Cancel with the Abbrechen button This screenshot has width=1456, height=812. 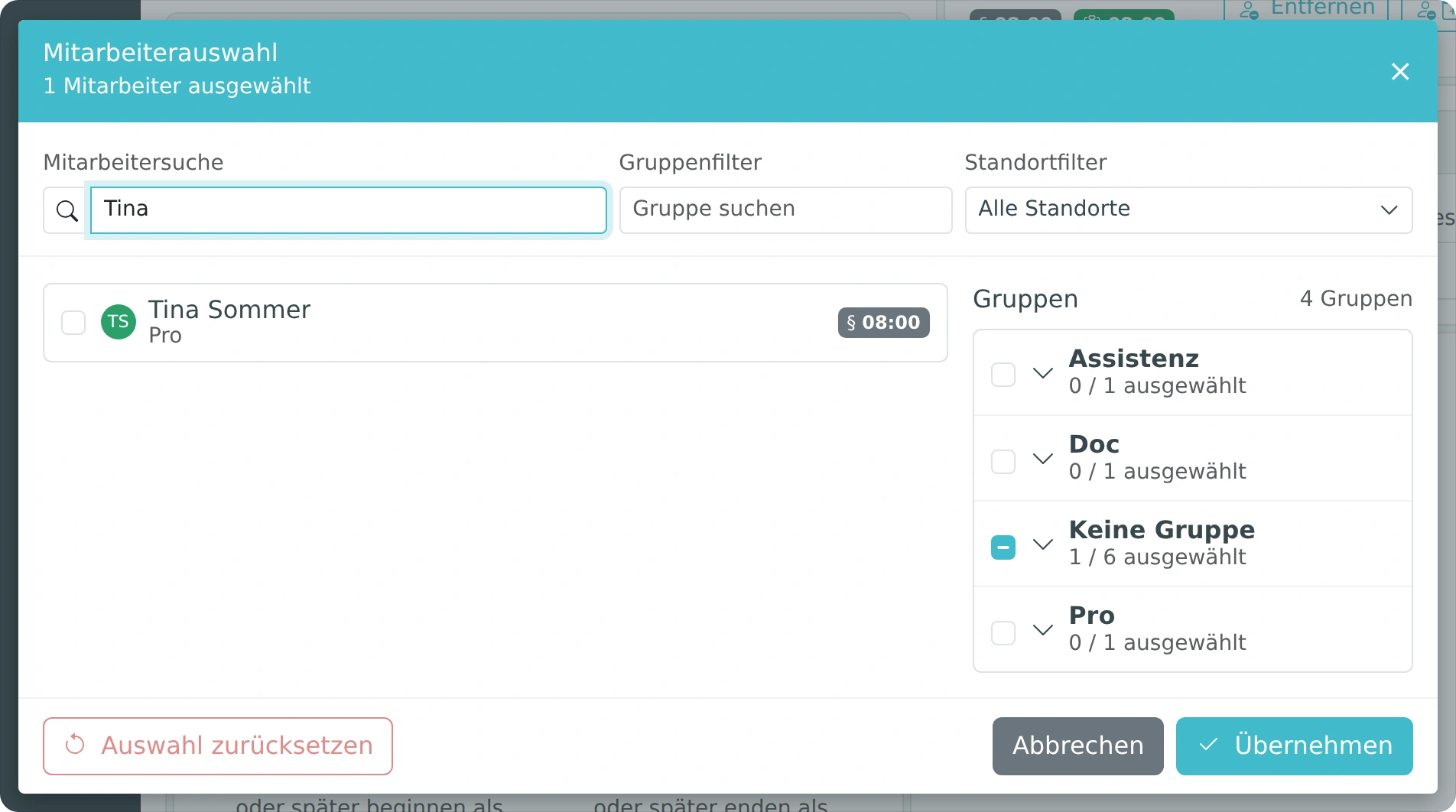click(x=1078, y=746)
